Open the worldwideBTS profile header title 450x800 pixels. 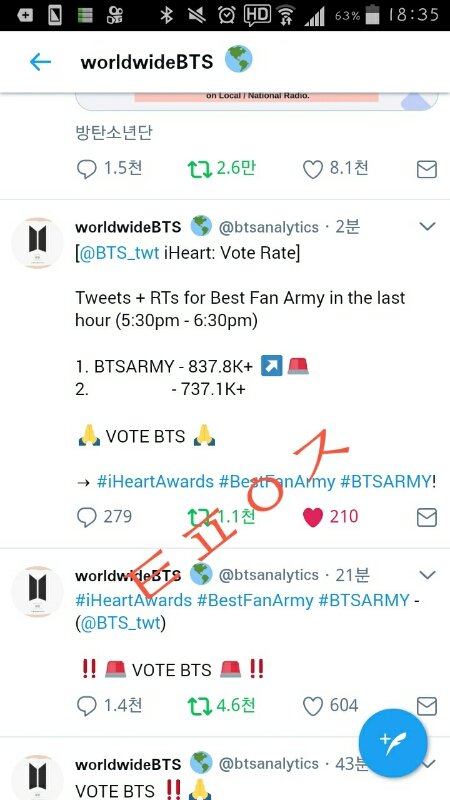coord(146,62)
